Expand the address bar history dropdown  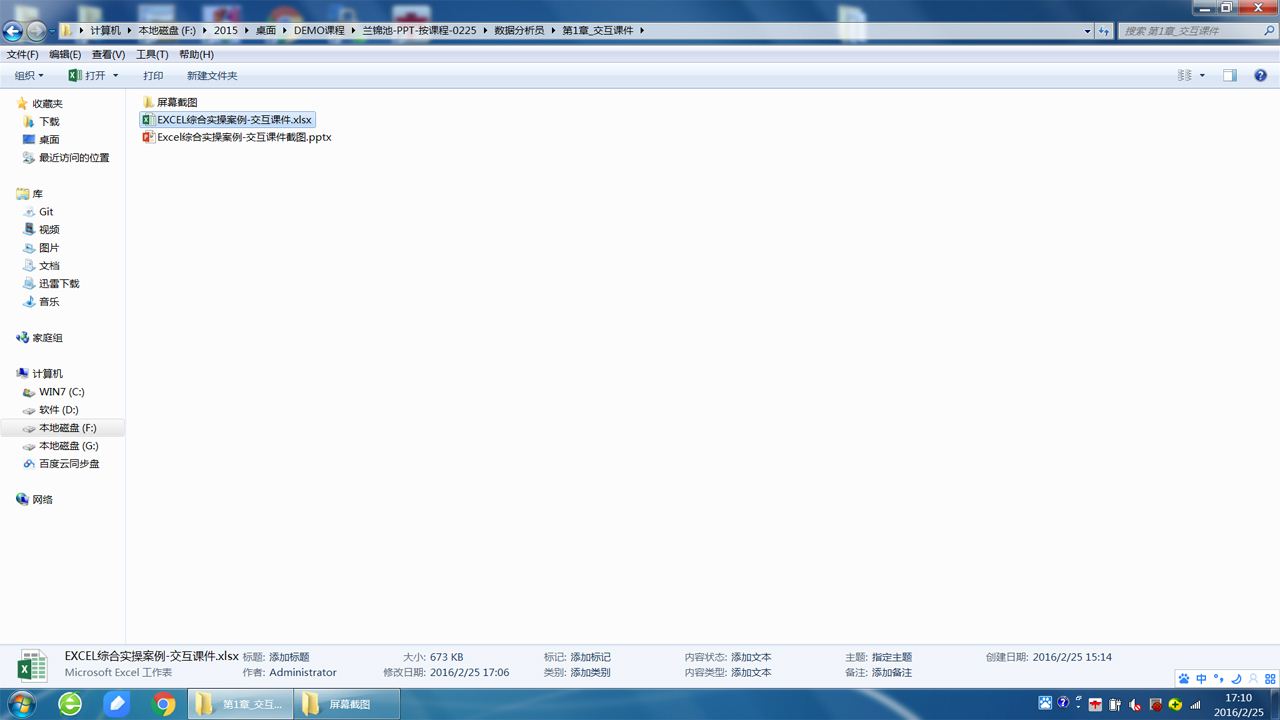(1088, 31)
